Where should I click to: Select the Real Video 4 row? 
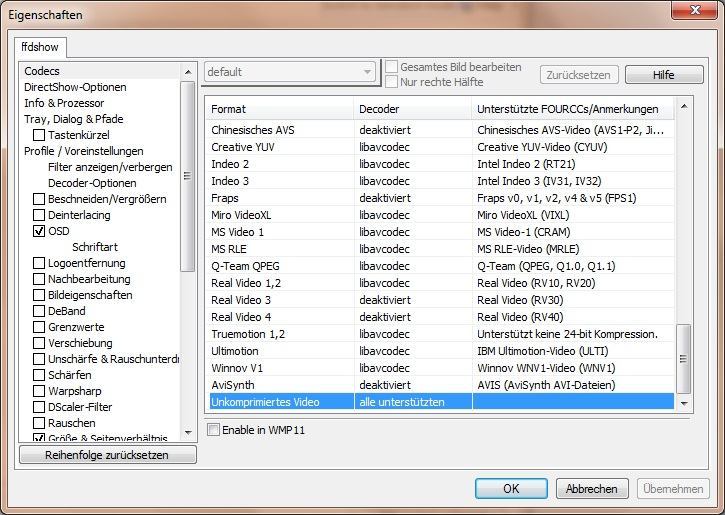tap(440, 317)
